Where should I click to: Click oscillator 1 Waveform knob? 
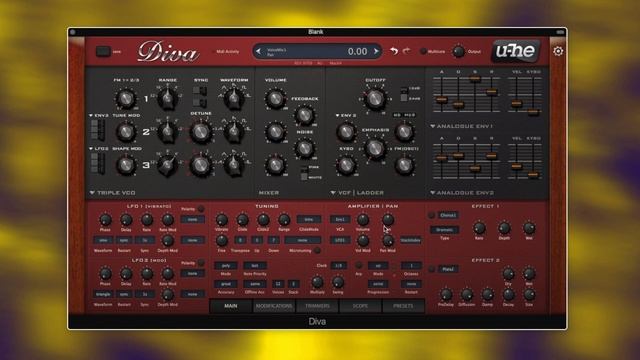[x=234, y=98]
